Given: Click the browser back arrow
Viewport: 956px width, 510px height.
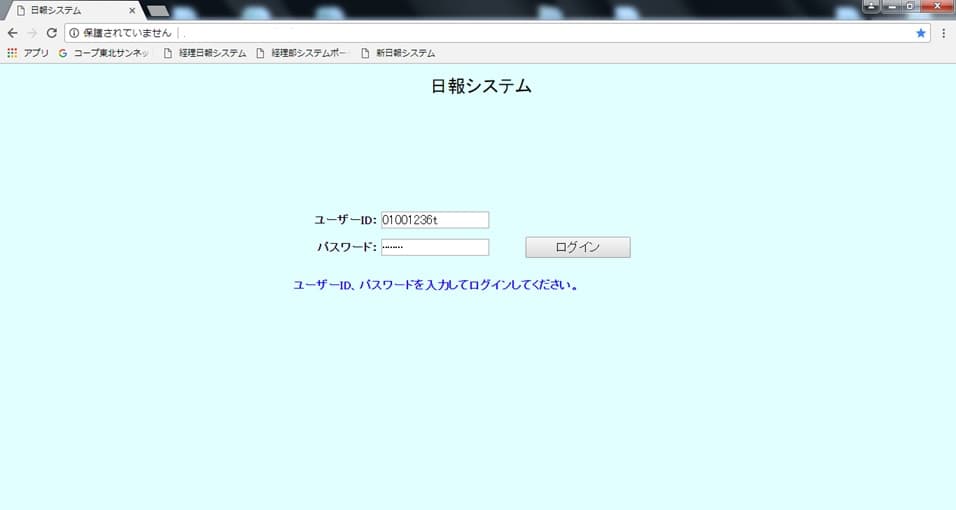Looking at the screenshot, I should pyautogui.click(x=13, y=33).
